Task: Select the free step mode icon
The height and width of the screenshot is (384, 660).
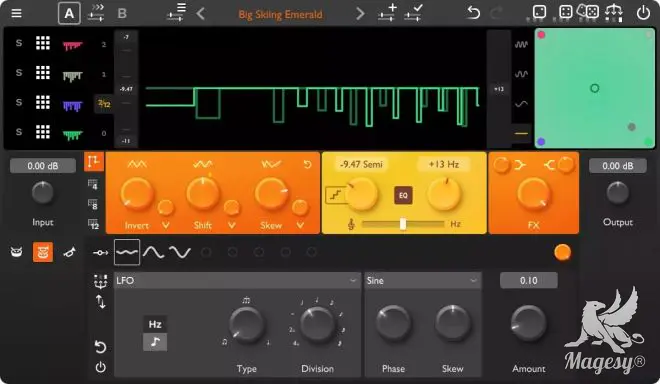Action: point(93,161)
